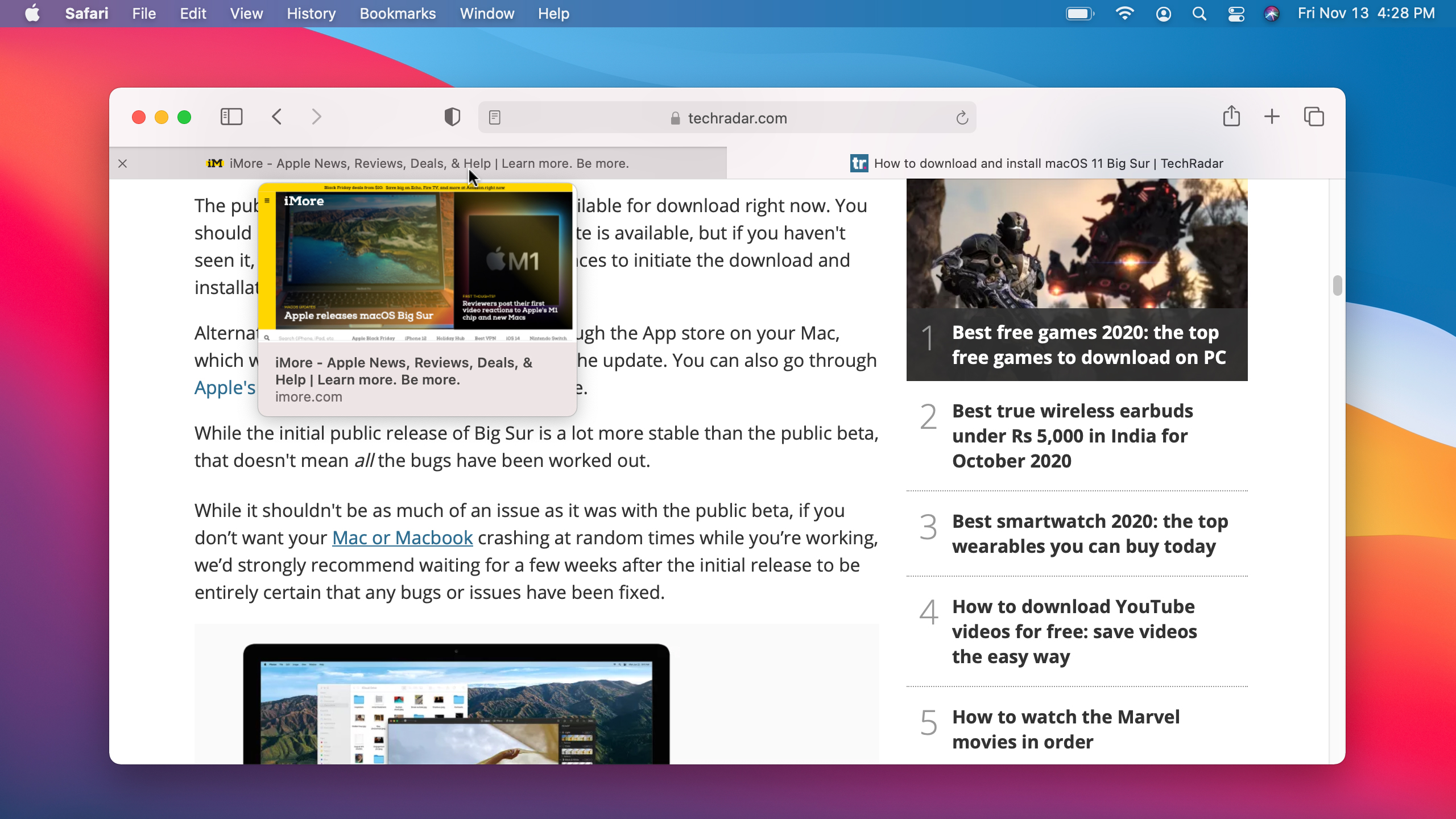Open the user account menu bar icon

(x=1163, y=14)
